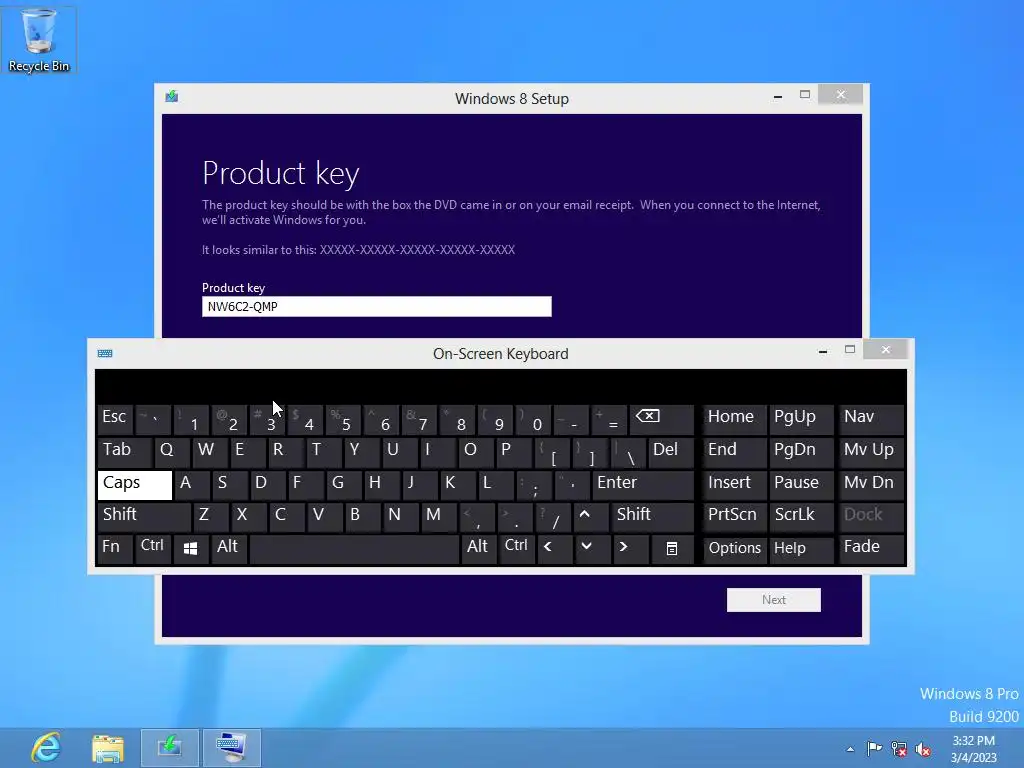Select the On-Screen Keyboard taskbar button
This screenshot has height=768, width=1024.
point(231,748)
